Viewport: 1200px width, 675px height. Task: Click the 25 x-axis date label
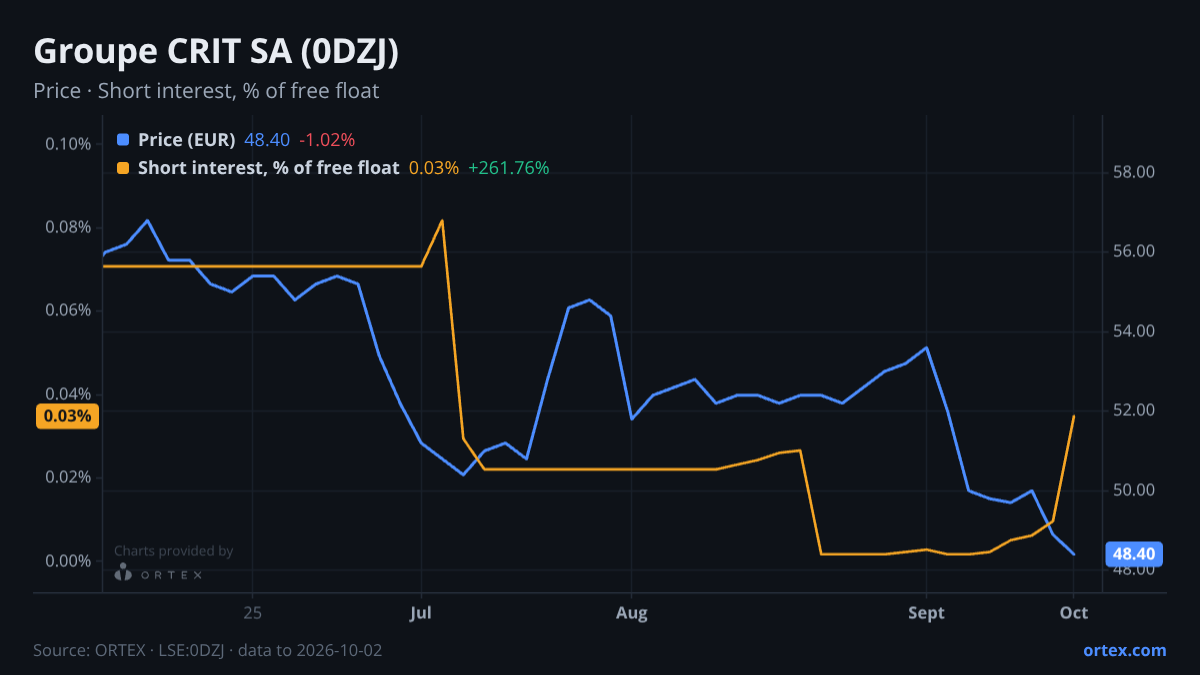point(252,613)
